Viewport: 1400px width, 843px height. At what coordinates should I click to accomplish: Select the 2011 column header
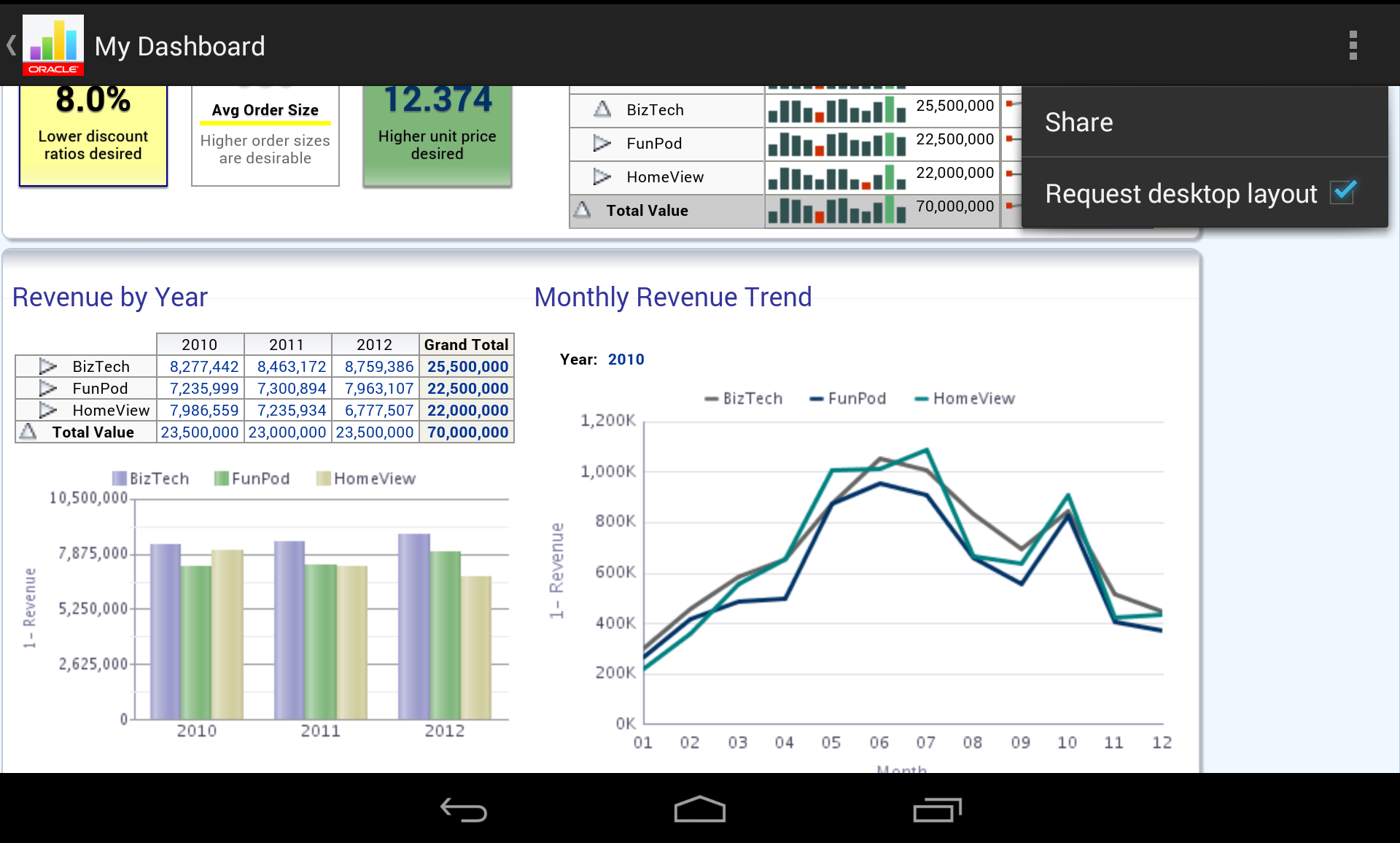287,344
